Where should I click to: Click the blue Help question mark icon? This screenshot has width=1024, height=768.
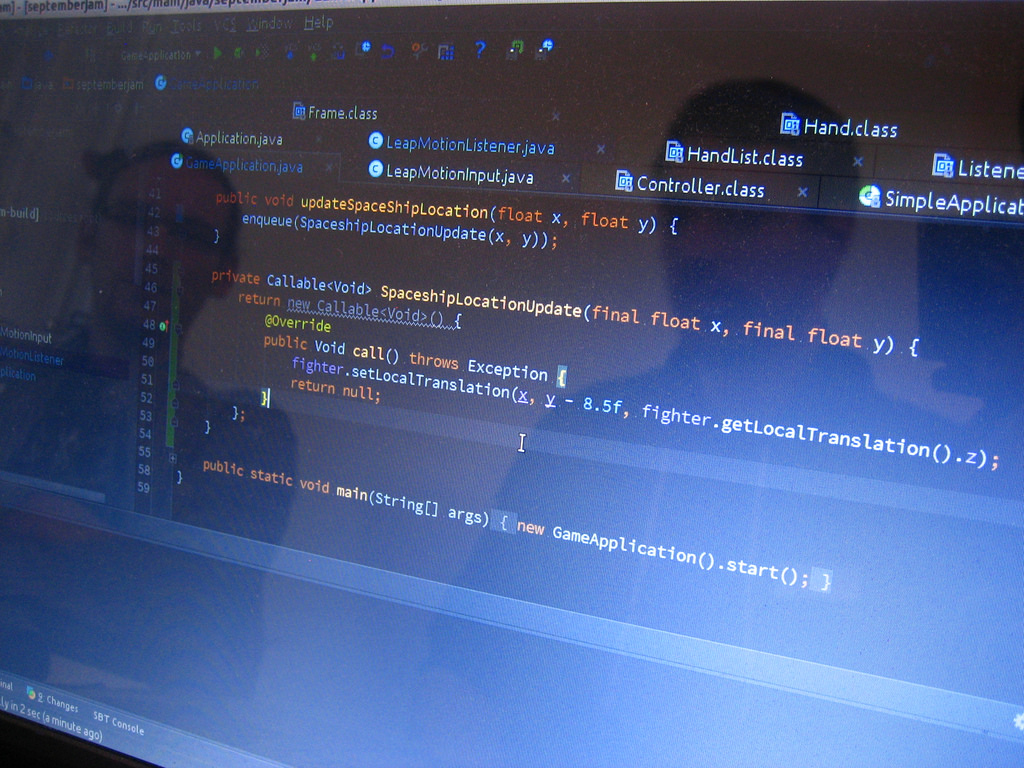(480, 49)
